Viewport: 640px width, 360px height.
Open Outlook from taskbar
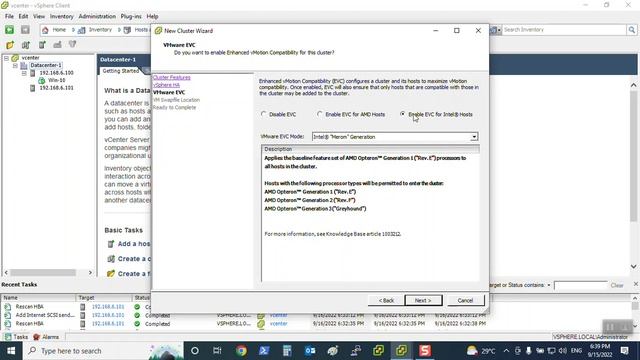point(310,351)
